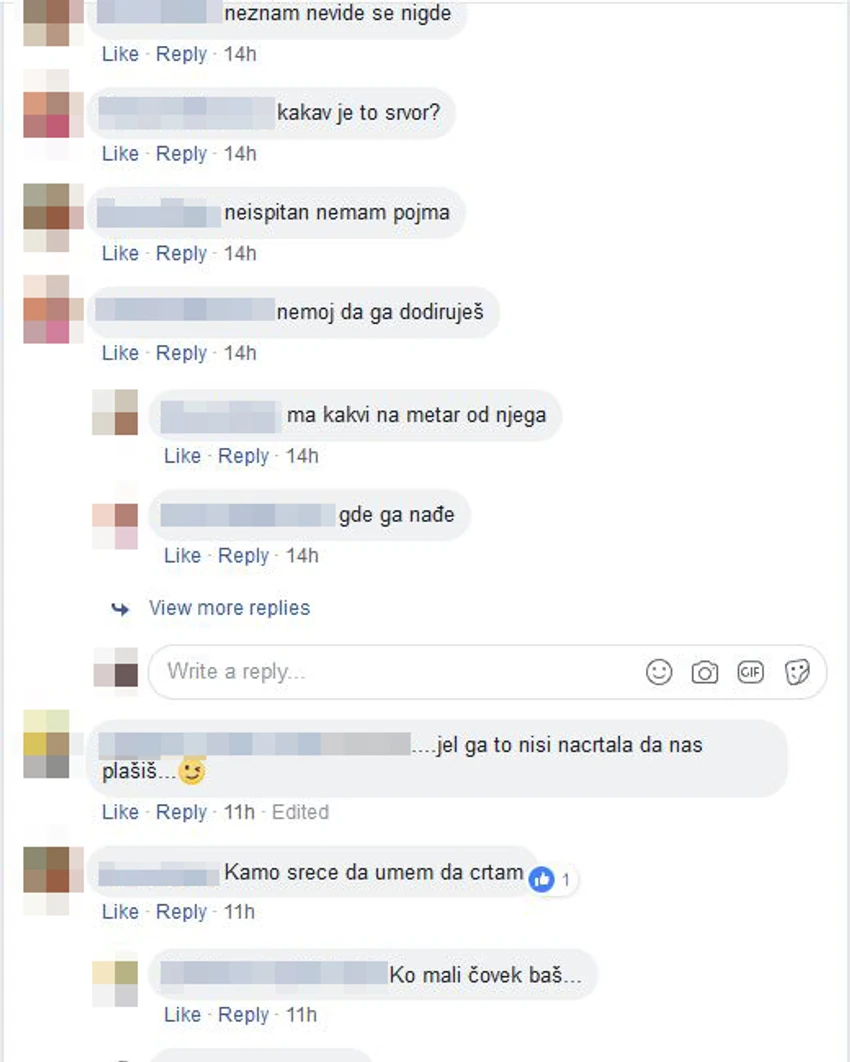Click the curved arrow beside View more replies

pyautogui.click(x=120, y=609)
